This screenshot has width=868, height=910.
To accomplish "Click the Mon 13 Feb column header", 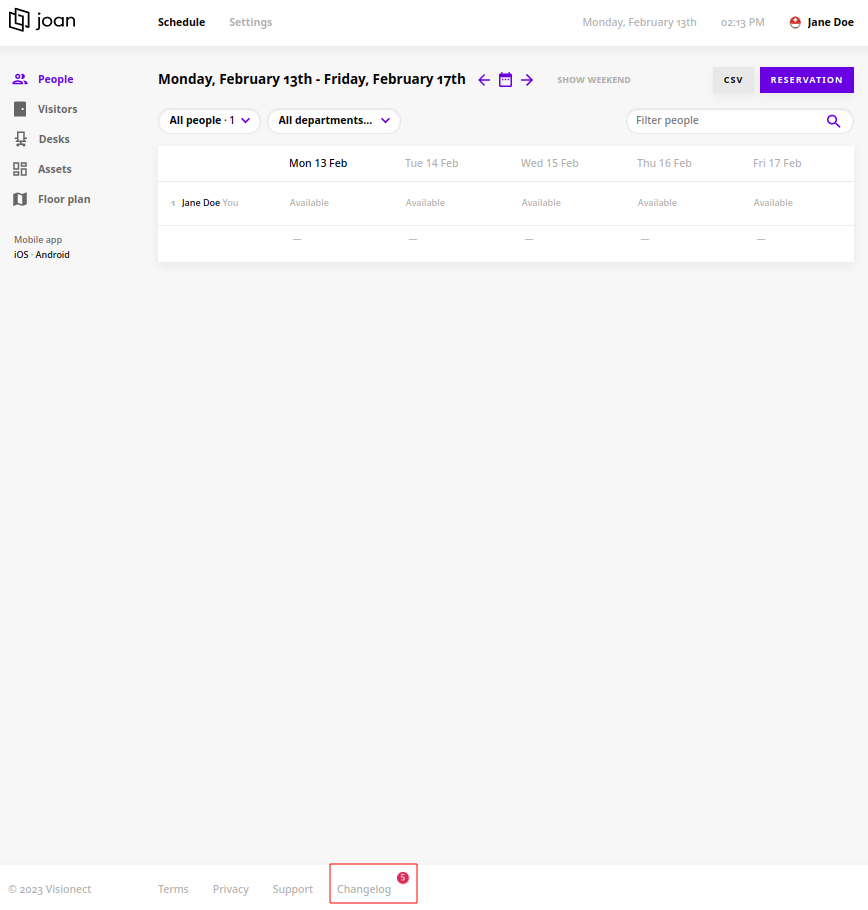I will pos(318,163).
